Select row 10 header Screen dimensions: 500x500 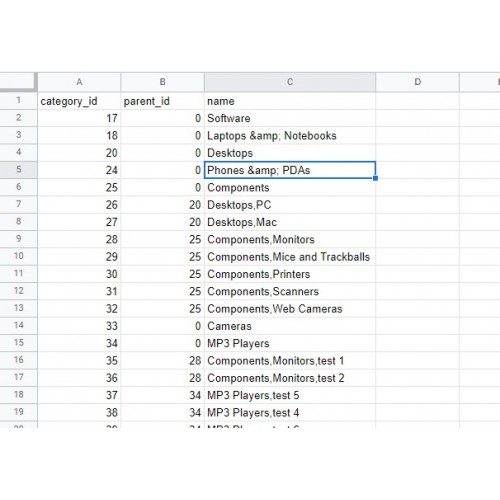pyautogui.click(x=19, y=256)
